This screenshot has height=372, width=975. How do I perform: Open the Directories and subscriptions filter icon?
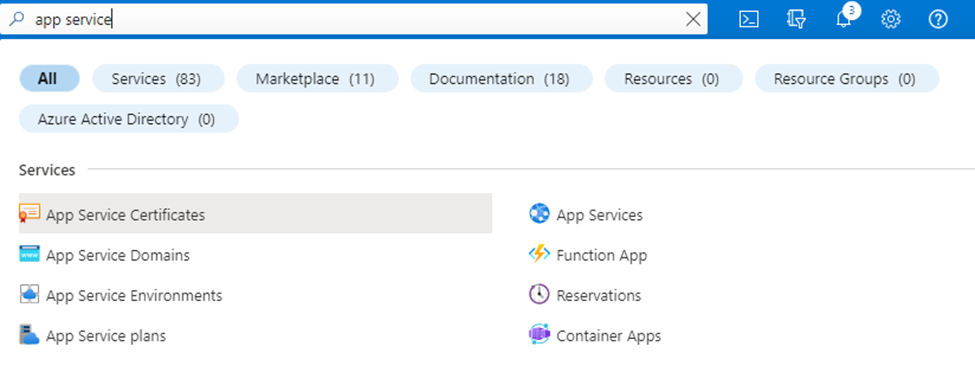[796, 19]
